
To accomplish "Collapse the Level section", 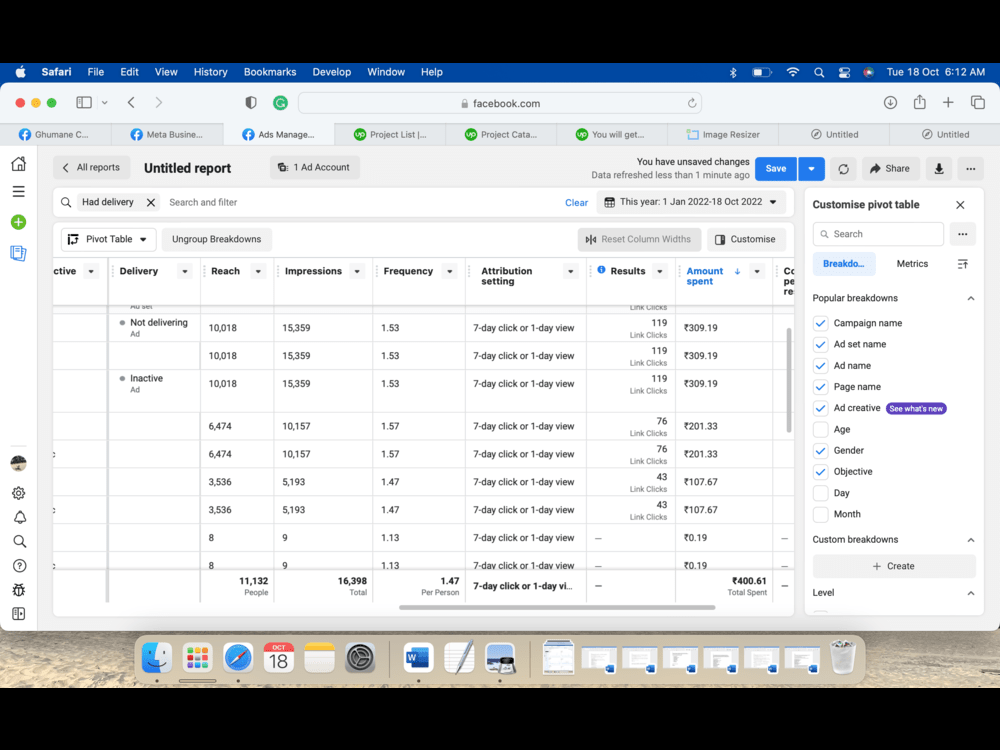I will click(971, 593).
